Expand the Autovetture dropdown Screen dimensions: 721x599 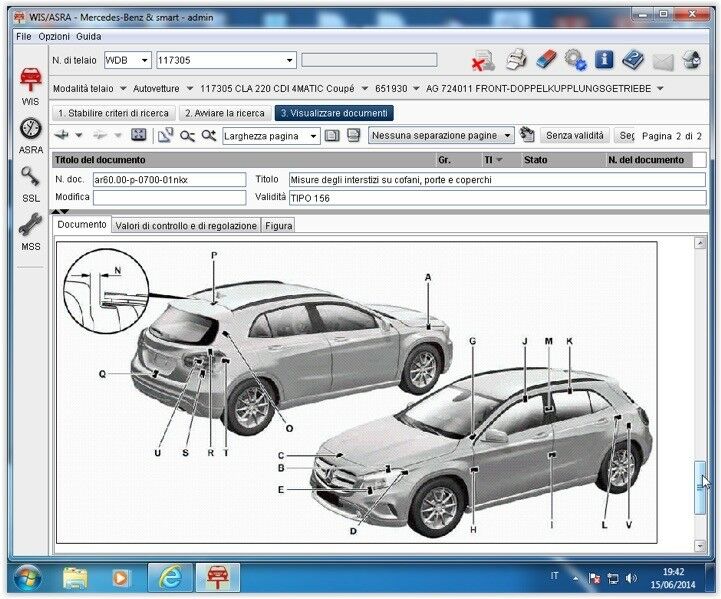(189, 88)
